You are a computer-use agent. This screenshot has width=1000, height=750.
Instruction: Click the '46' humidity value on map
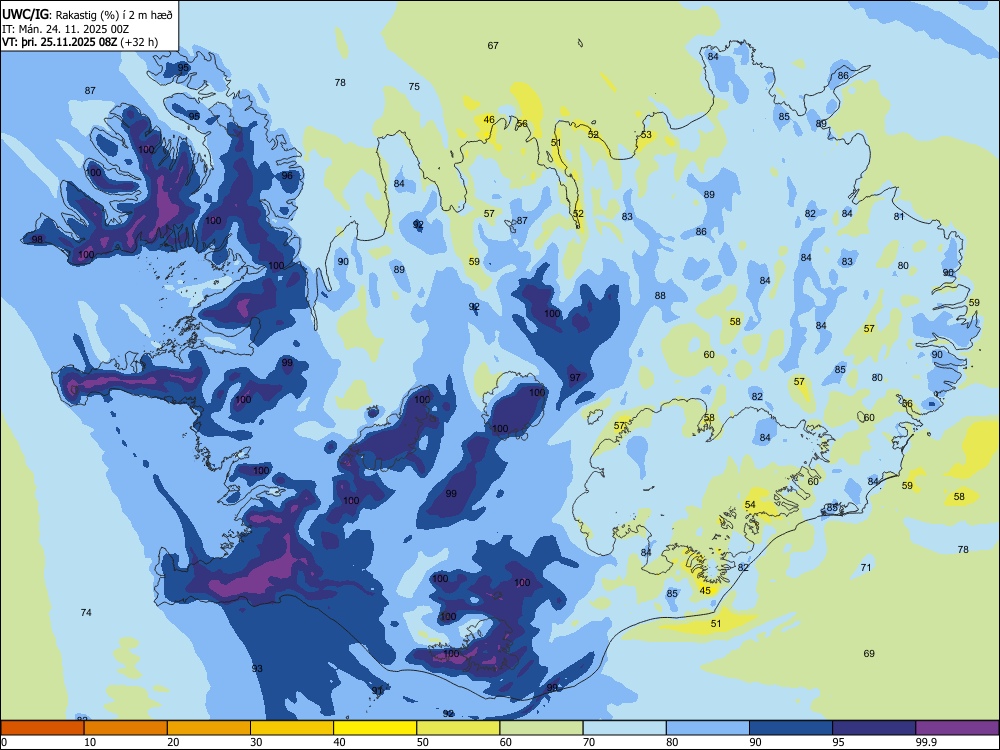[489, 119]
